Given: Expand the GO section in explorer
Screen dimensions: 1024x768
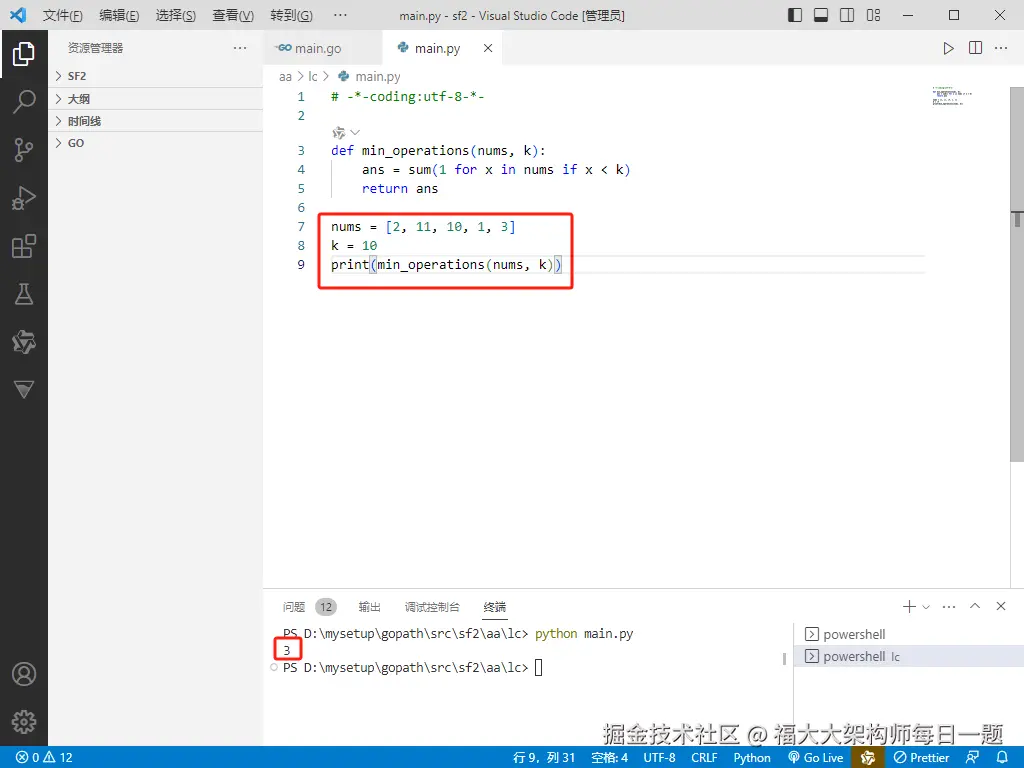Looking at the screenshot, I should (156, 143).
